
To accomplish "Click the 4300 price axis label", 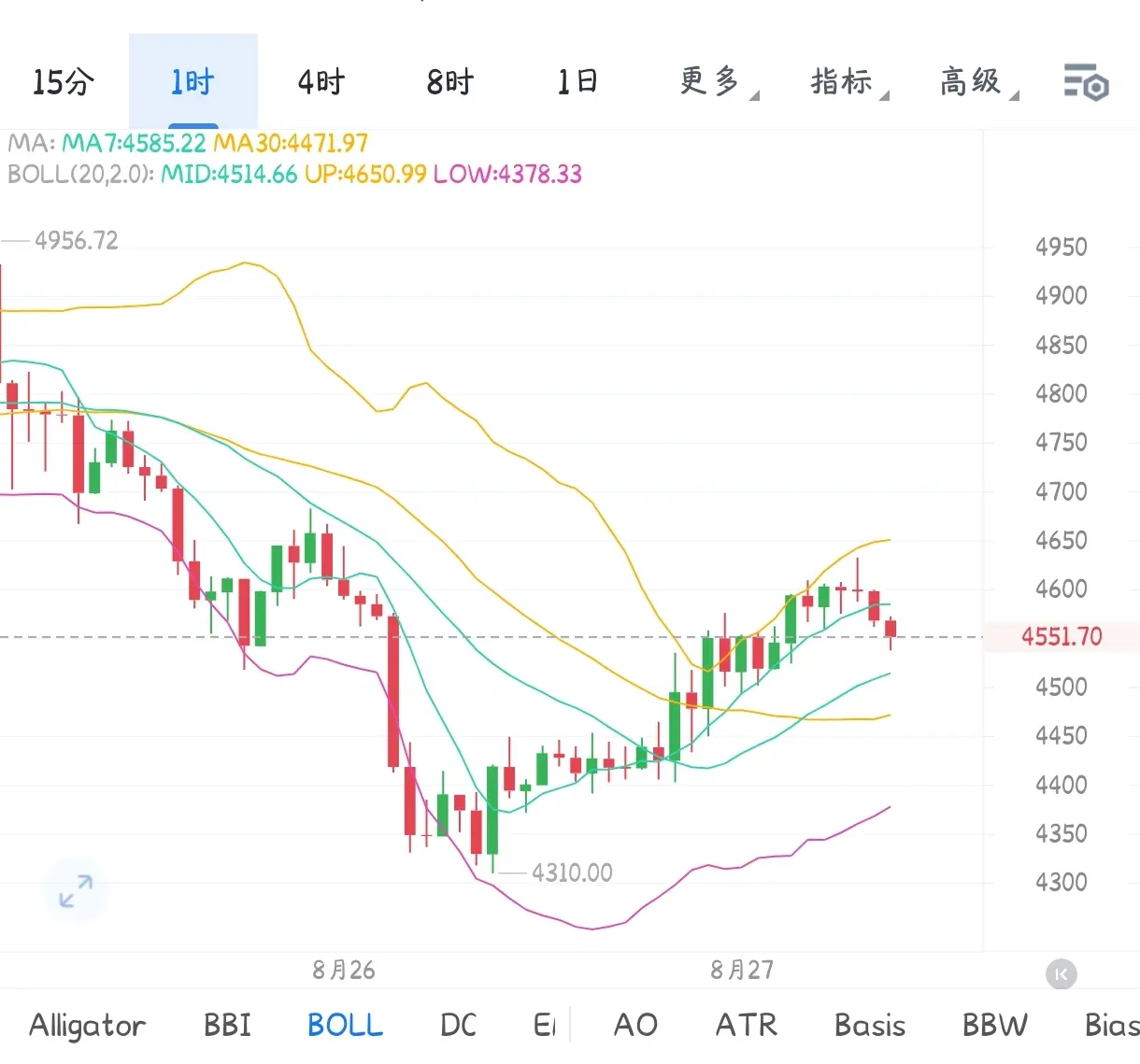I will click(1062, 882).
